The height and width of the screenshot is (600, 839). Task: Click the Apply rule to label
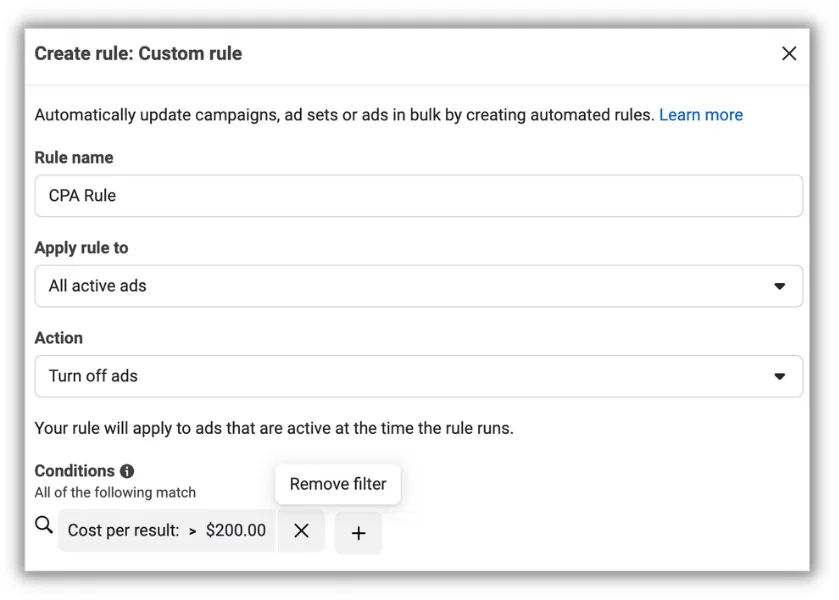(81, 248)
